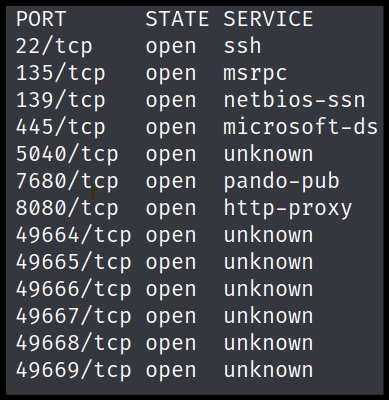
Task: Select the ssh service name
Action: click(x=242, y=46)
